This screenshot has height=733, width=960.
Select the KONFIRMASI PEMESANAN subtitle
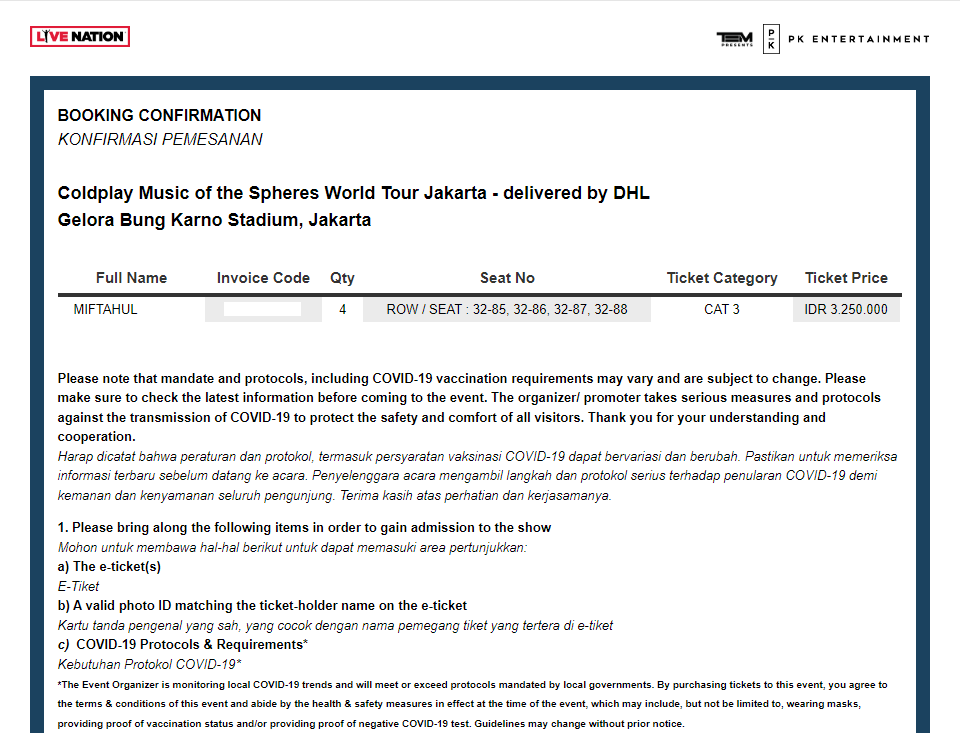(x=160, y=140)
